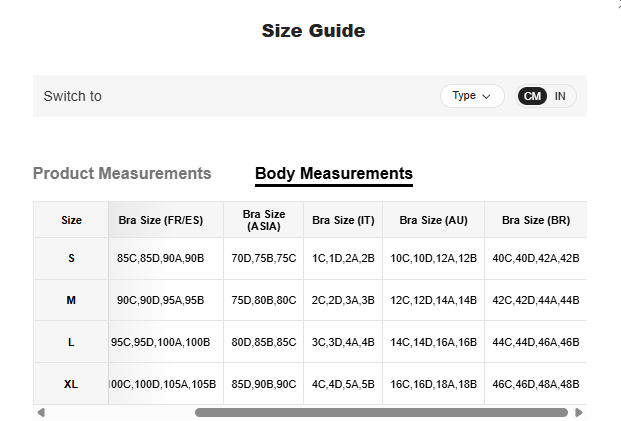This screenshot has width=621, height=421.
Task: Switch units to IN
Action: coord(560,96)
